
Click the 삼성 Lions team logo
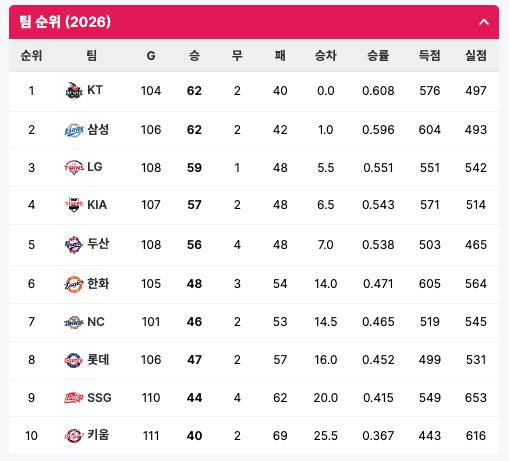[x=73, y=130]
